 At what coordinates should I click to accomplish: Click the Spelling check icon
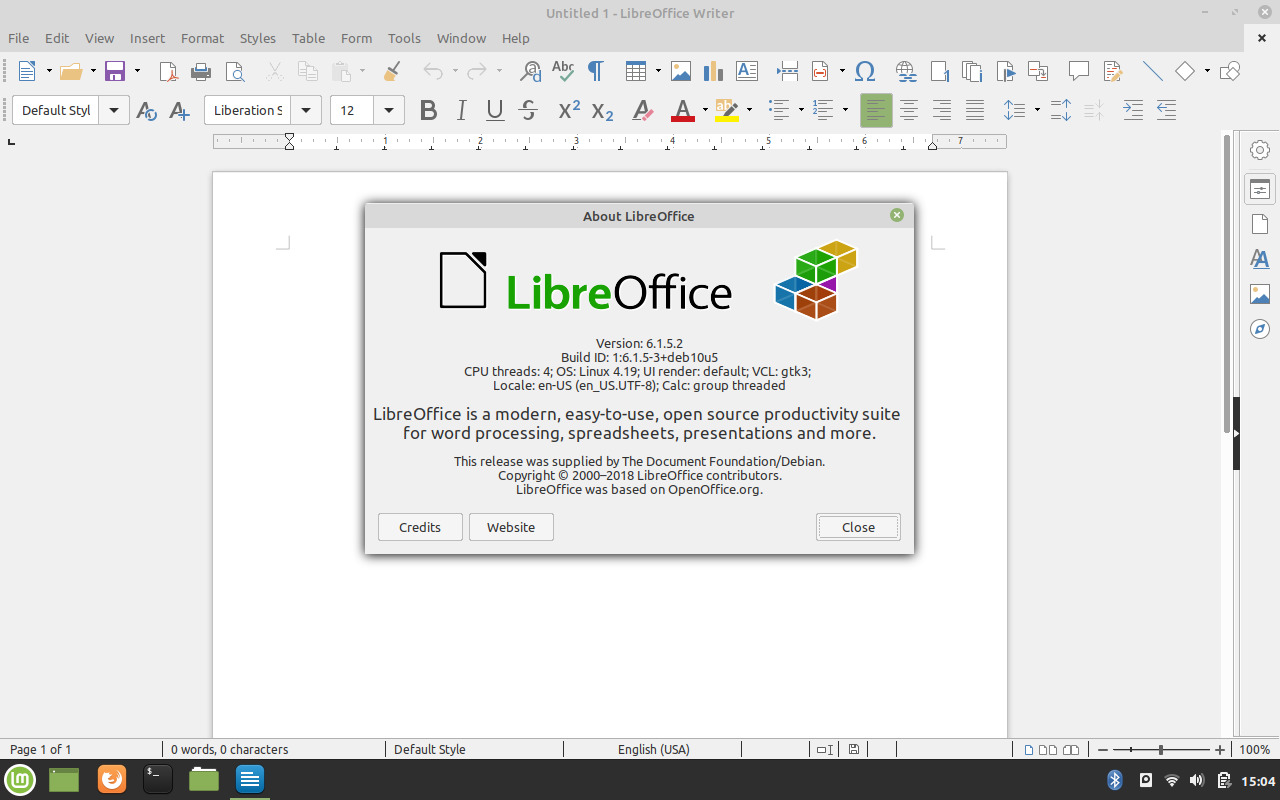click(563, 71)
